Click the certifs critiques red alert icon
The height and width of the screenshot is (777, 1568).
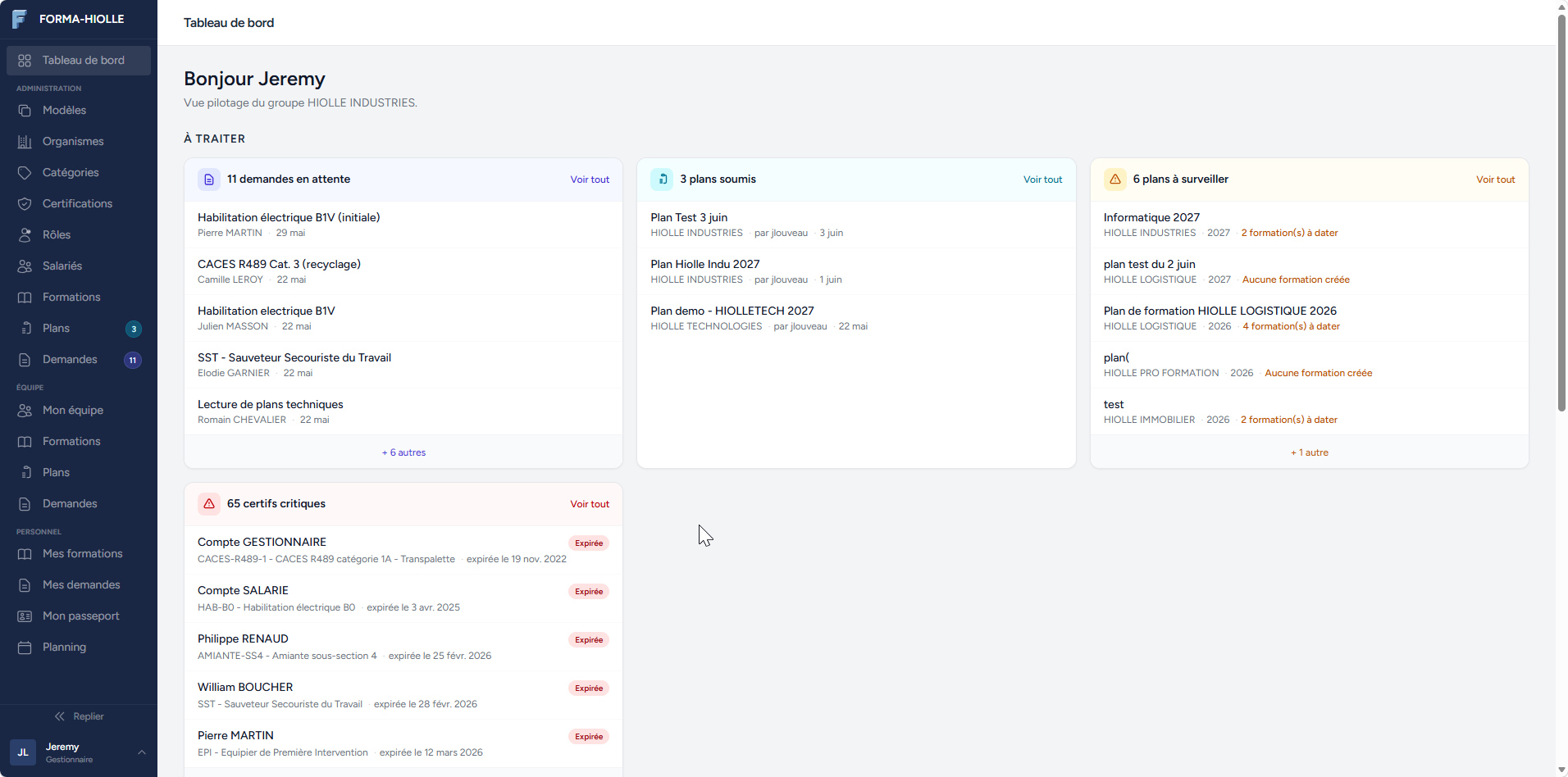[209, 504]
